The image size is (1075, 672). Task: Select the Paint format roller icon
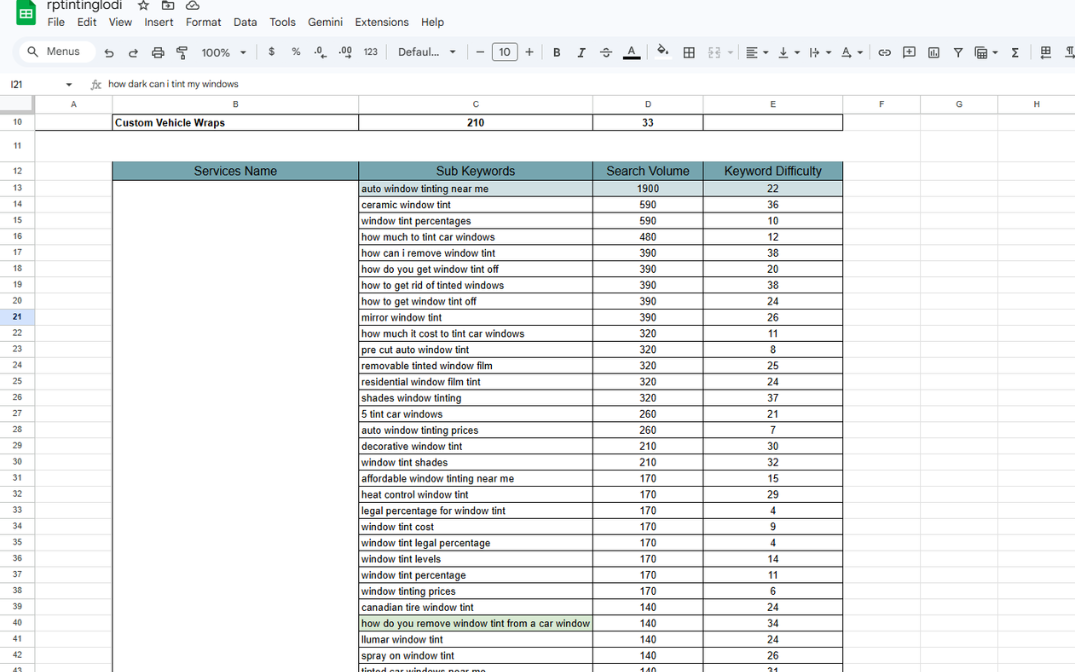pyautogui.click(x=182, y=53)
